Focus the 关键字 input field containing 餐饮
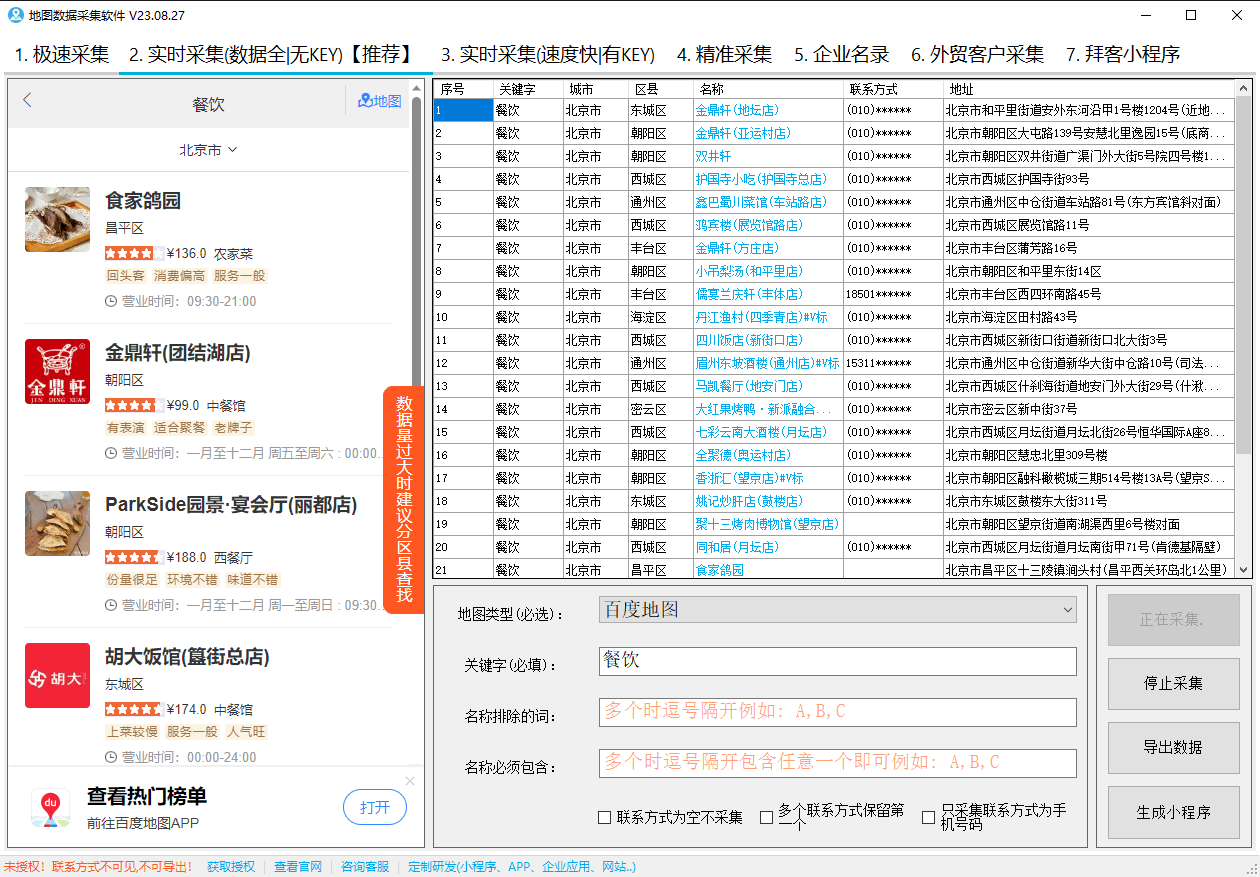Screen dimensions: 1260x877 pos(838,662)
